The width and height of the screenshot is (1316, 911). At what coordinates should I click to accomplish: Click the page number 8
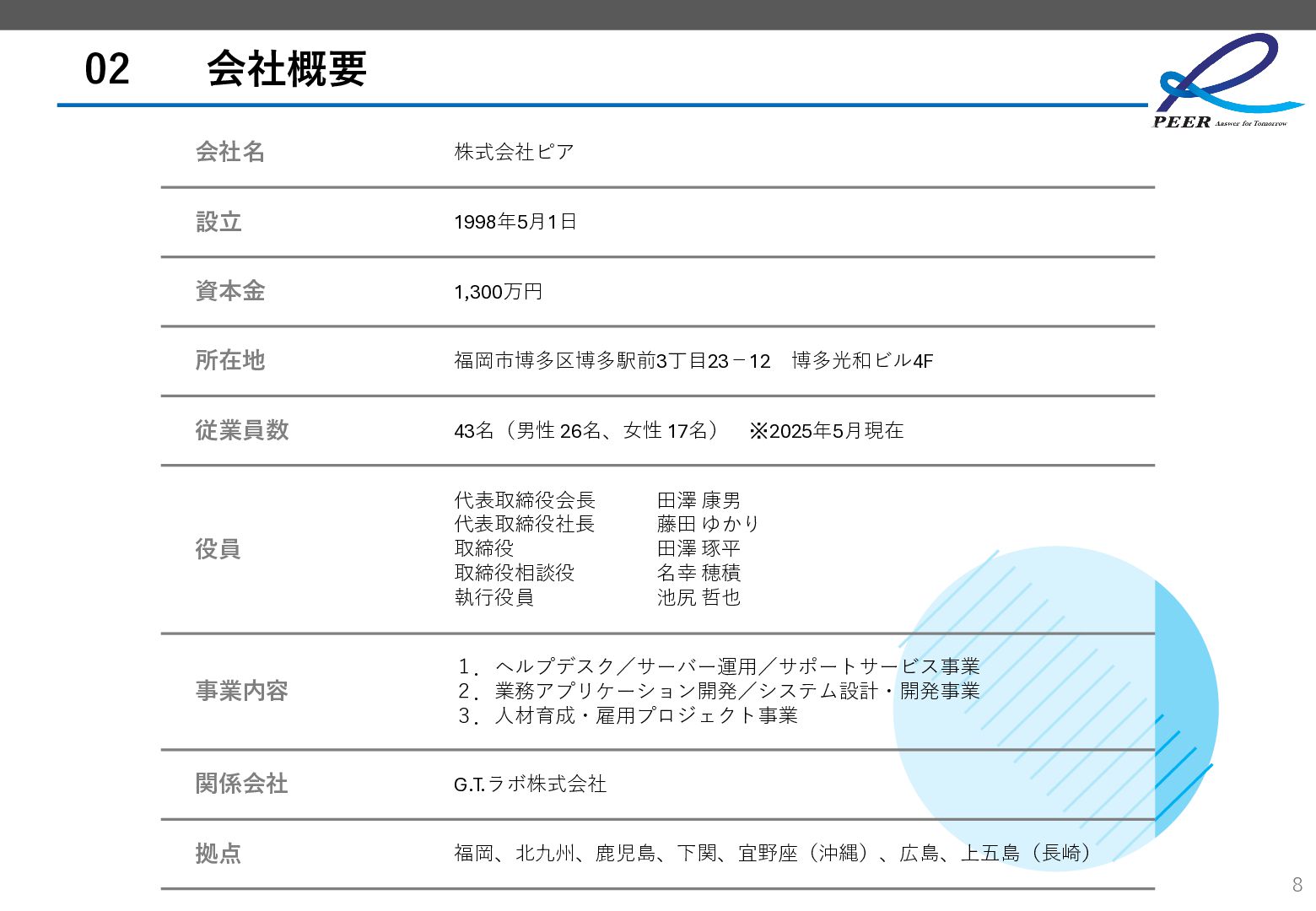[1297, 885]
